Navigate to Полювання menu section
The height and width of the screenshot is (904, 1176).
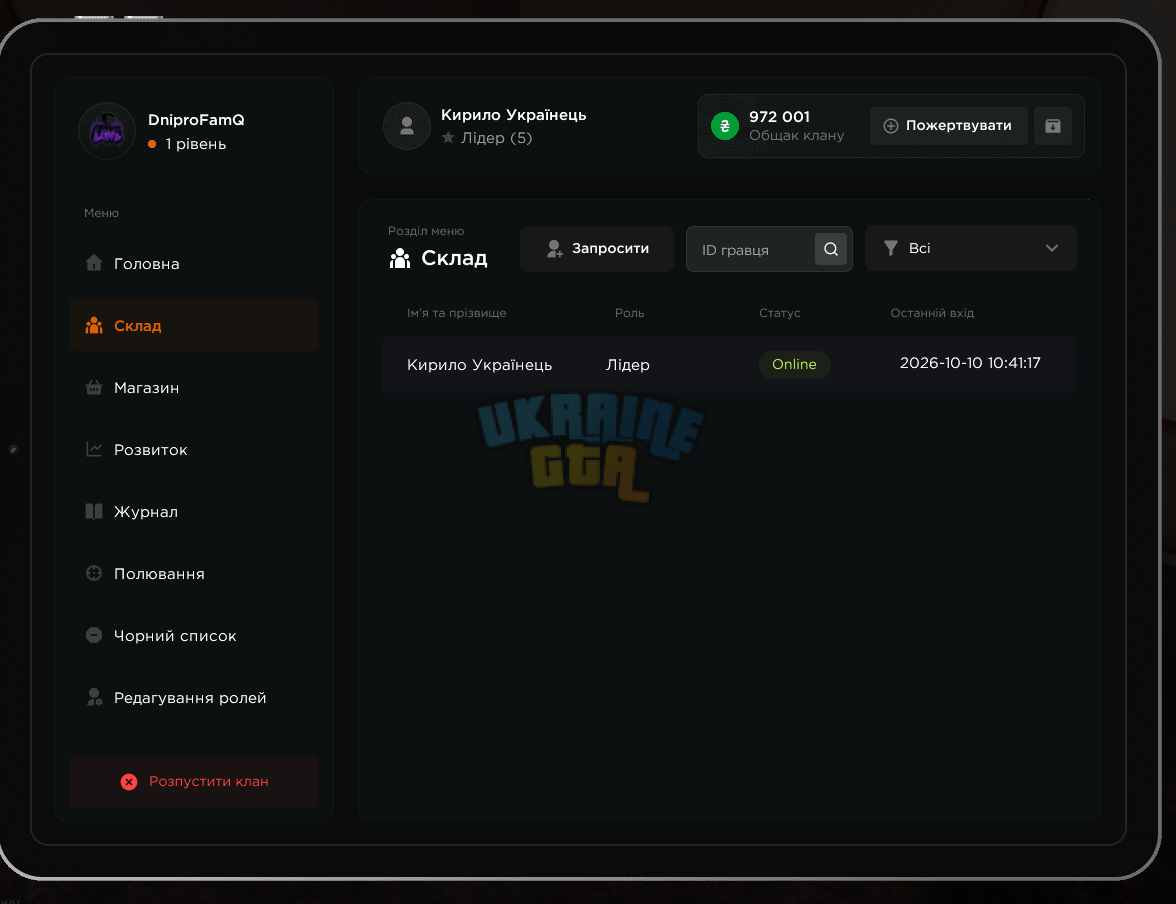click(194, 573)
